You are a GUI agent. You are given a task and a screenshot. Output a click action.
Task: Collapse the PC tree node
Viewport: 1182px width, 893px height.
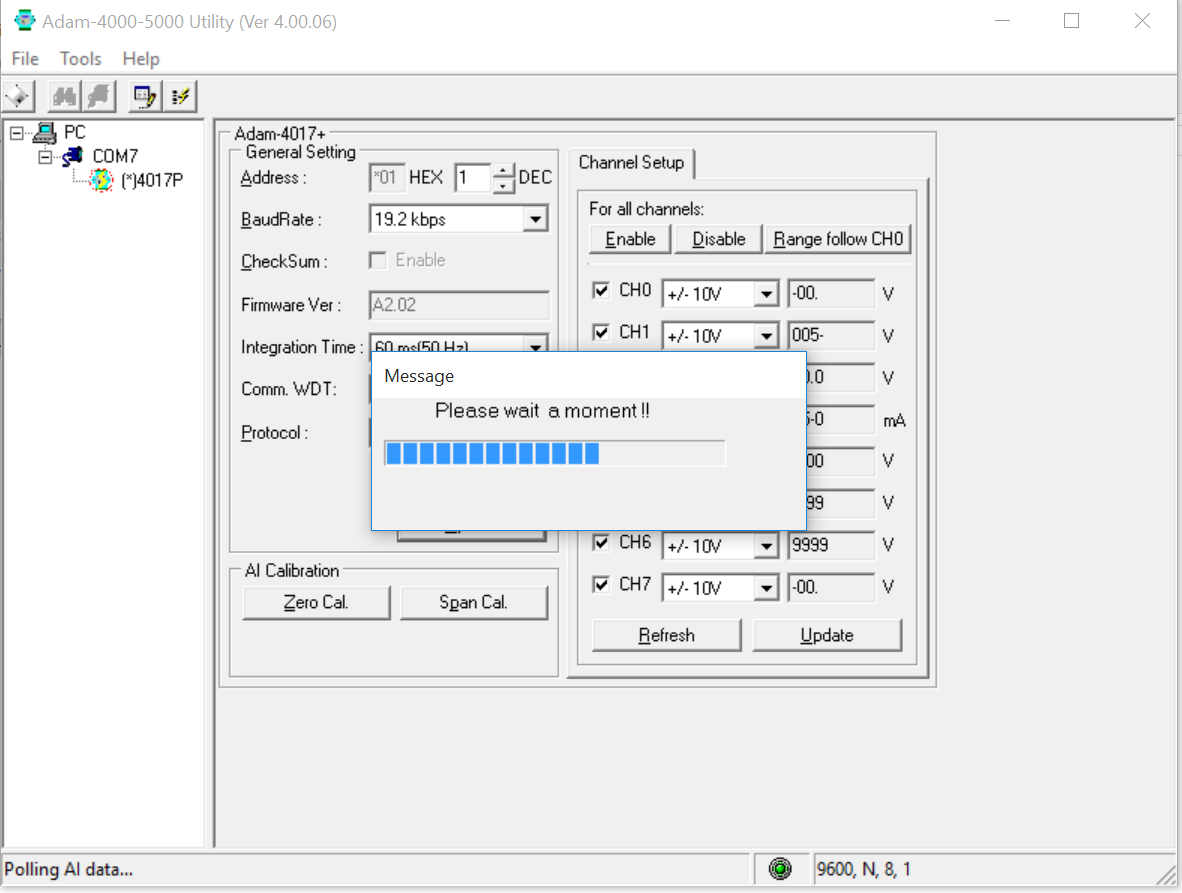[x=17, y=133]
